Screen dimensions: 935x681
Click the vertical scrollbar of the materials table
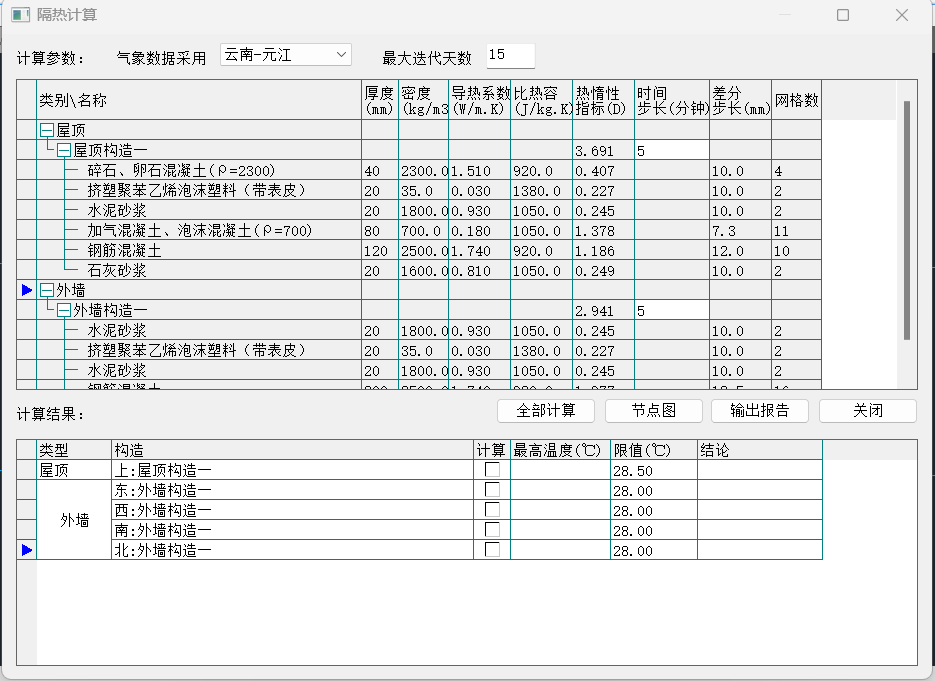(907, 220)
